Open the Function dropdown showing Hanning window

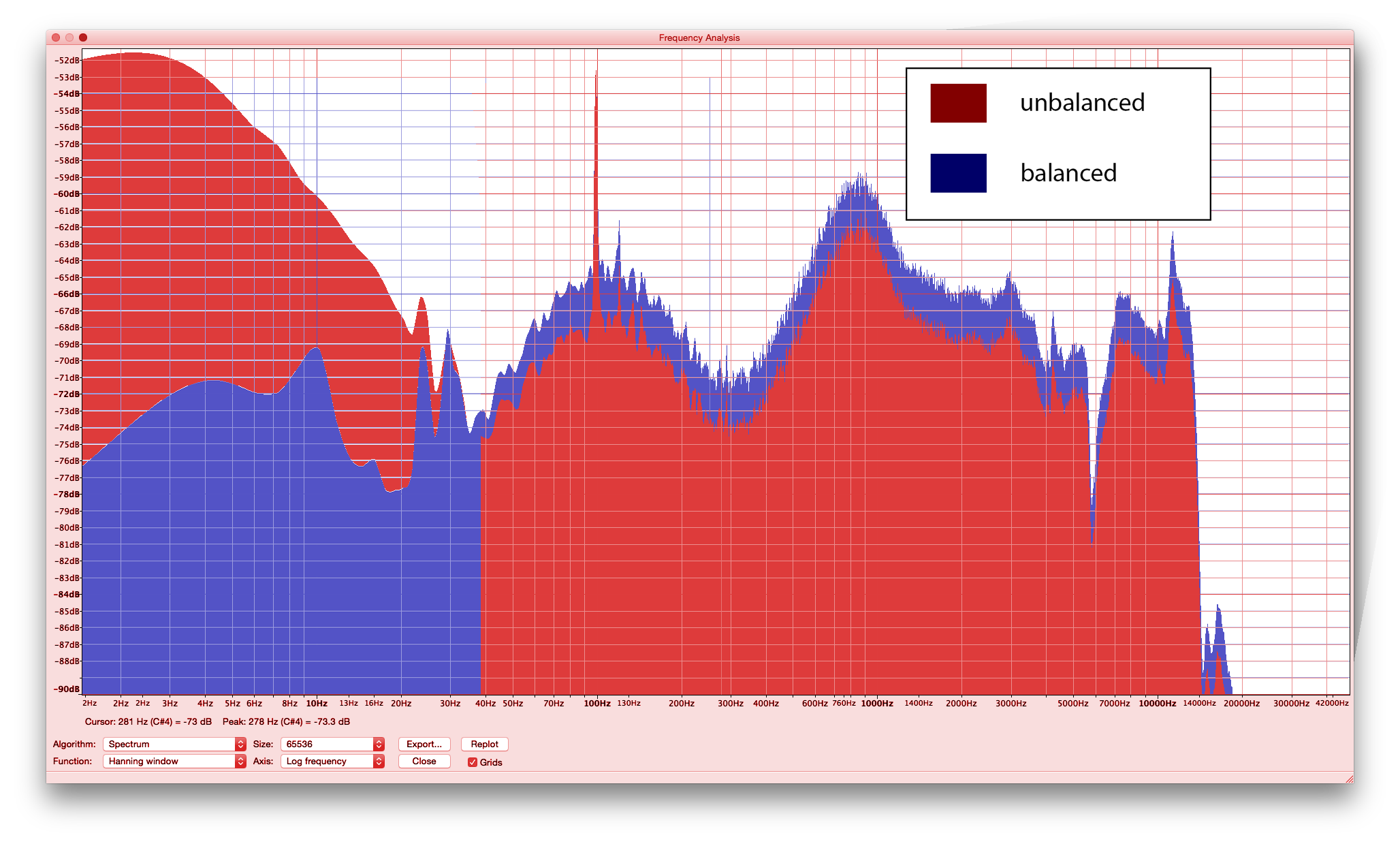click(x=174, y=761)
